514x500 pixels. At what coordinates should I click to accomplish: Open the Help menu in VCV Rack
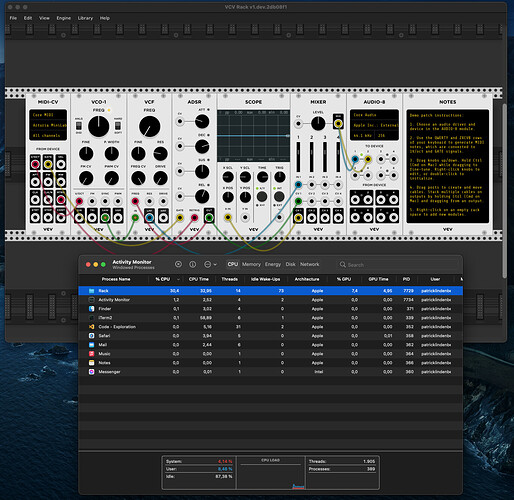(105, 18)
